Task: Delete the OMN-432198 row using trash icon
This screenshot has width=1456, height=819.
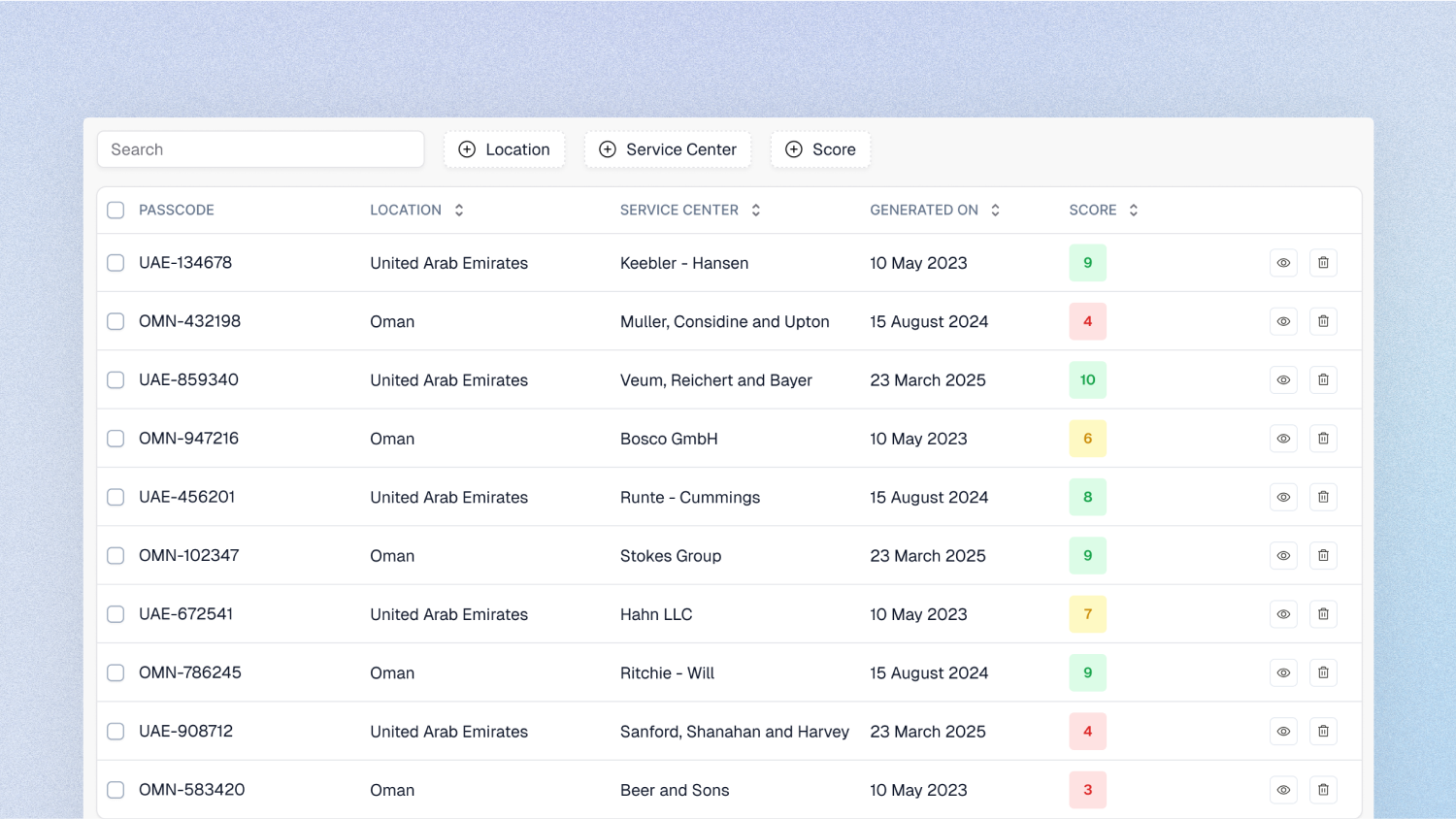Action: (1323, 321)
